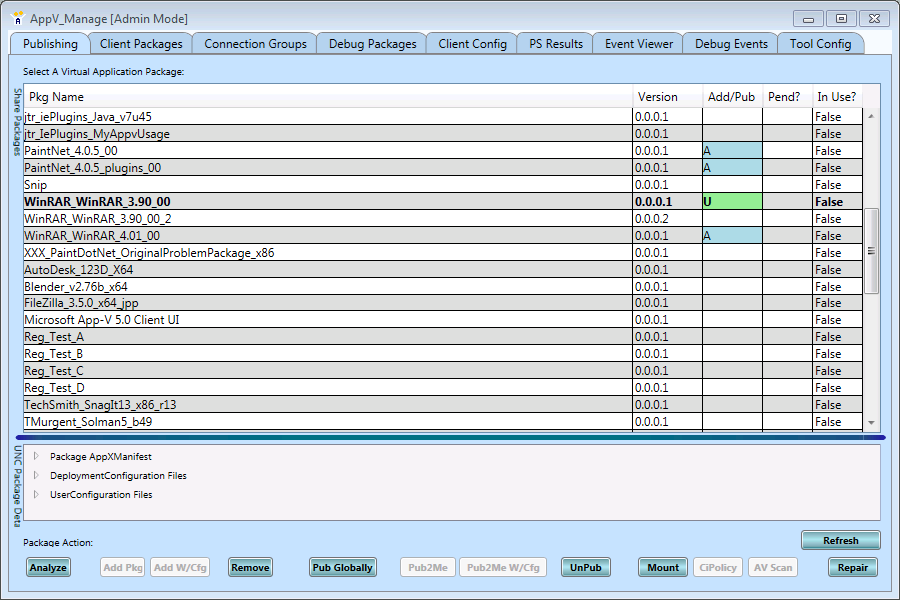
Task: Sort by the Pkg Name column header
Action: tap(327, 97)
